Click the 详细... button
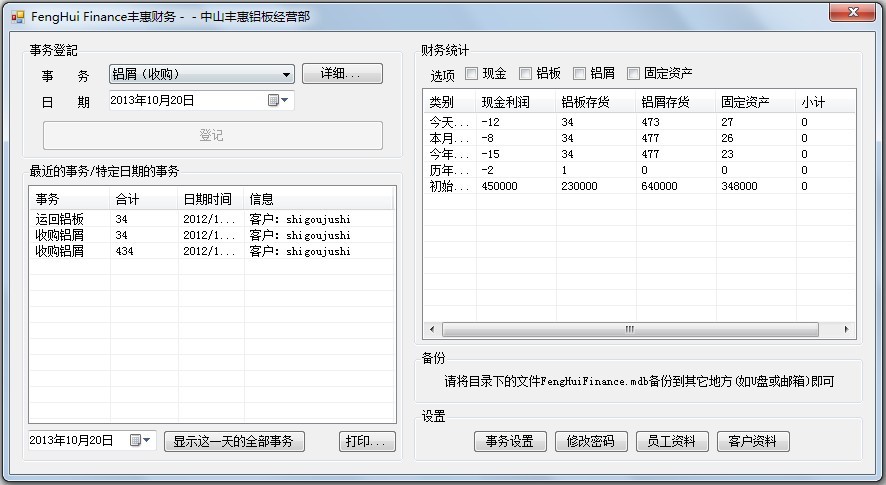The height and width of the screenshot is (485, 886). (342, 73)
